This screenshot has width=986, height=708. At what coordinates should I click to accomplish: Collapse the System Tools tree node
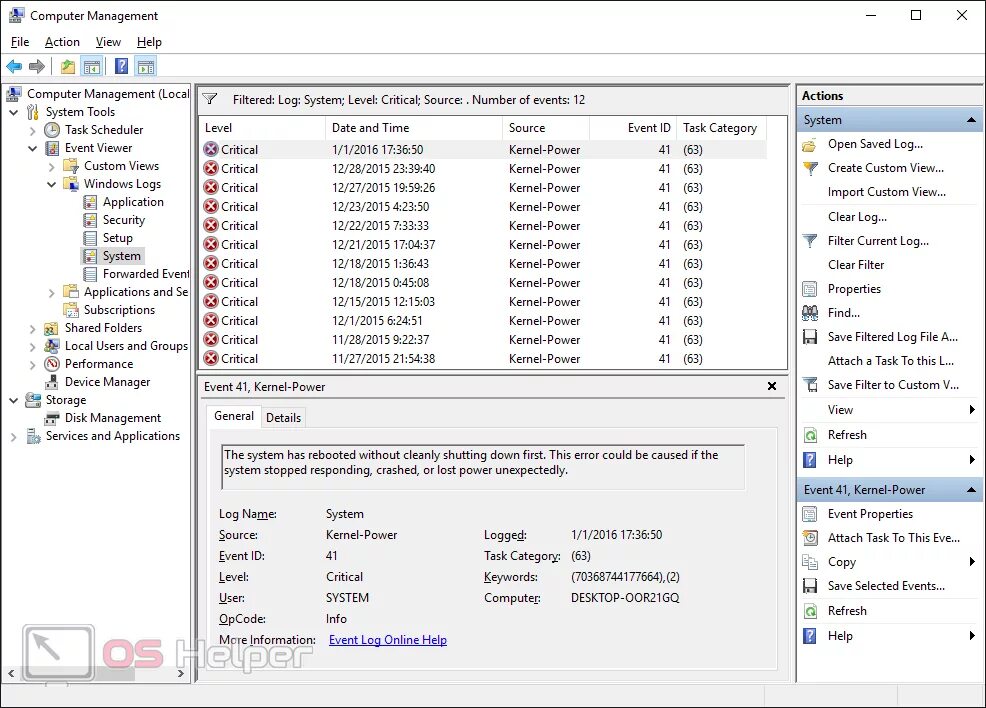tap(14, 112)
